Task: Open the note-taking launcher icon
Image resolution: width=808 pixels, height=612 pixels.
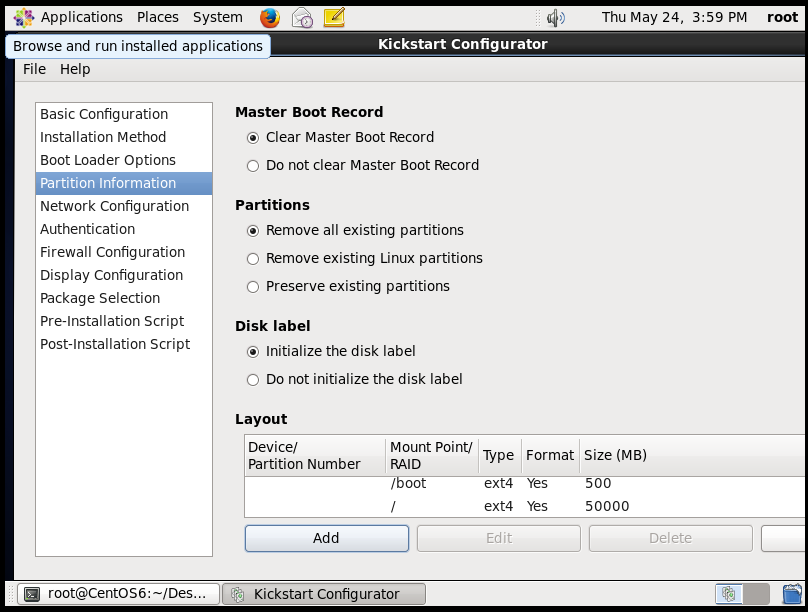Action: click(x=334, y=18)
